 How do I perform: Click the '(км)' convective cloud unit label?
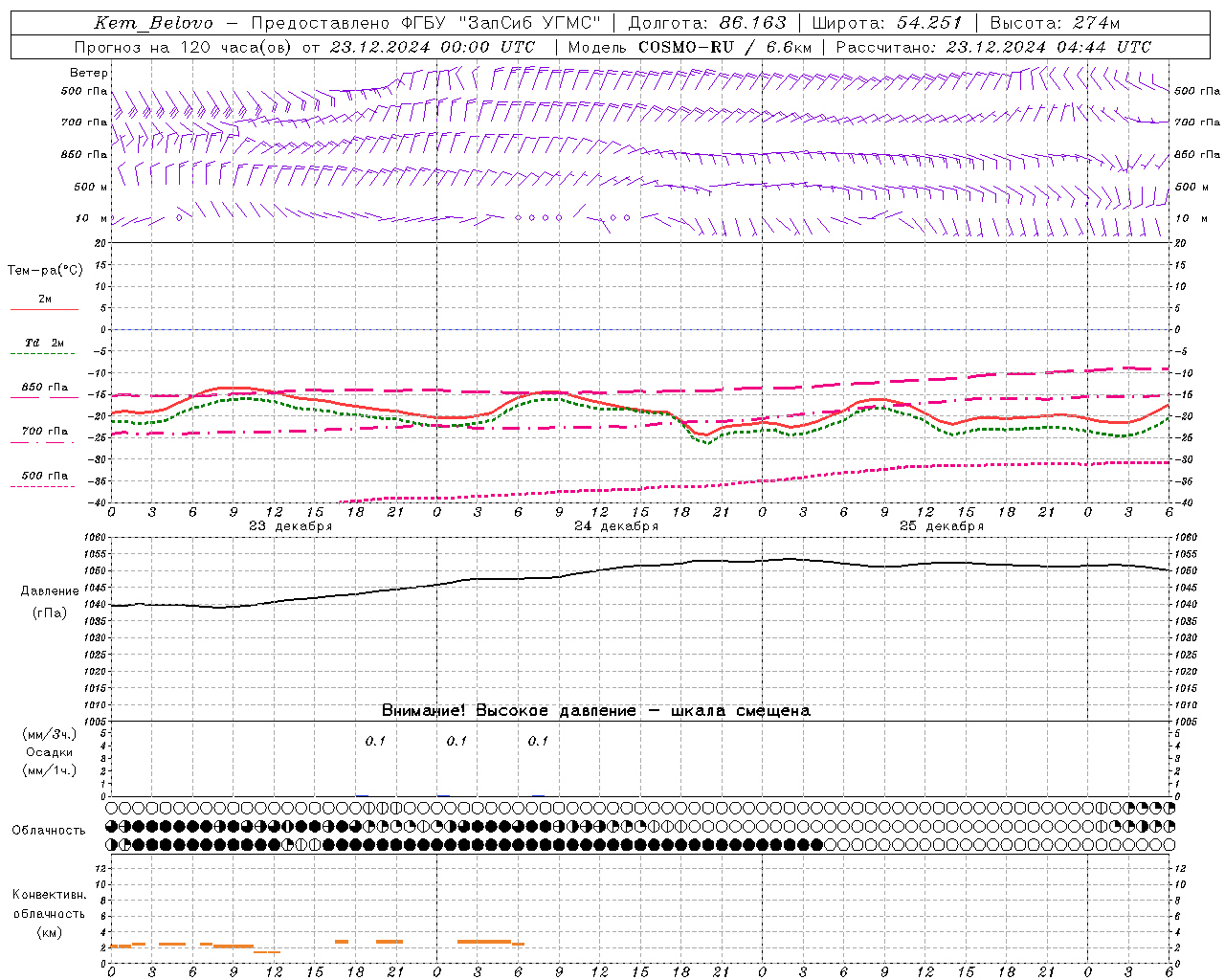(x=49, y=932)
